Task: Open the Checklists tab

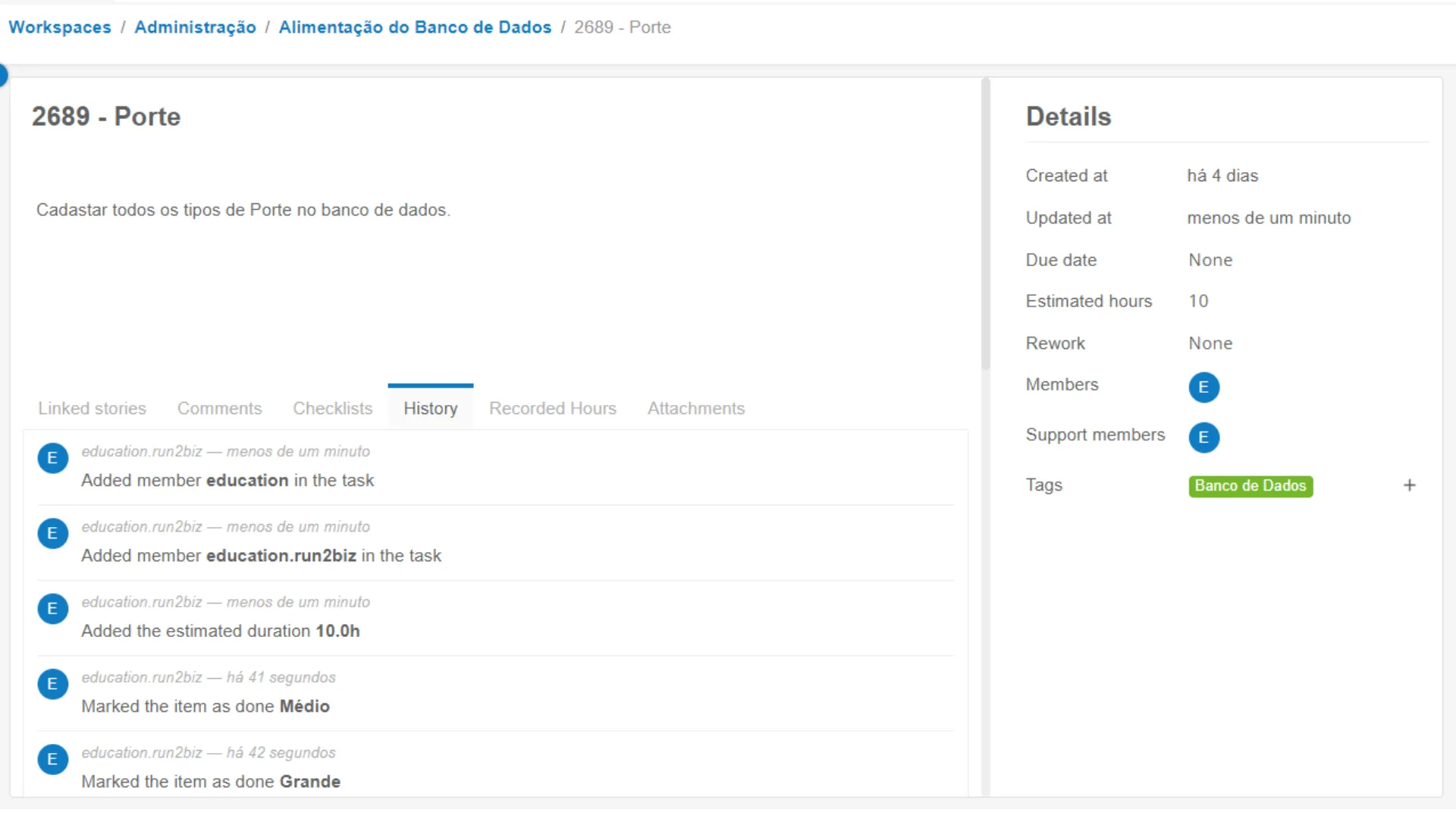Action: [333, 408]
